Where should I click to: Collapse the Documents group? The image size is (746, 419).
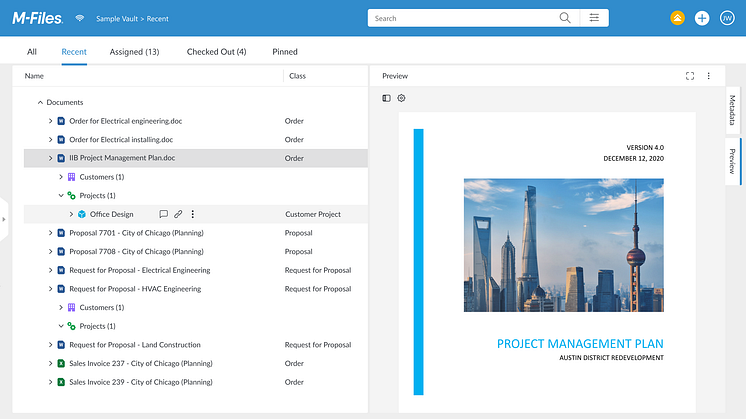40,102
